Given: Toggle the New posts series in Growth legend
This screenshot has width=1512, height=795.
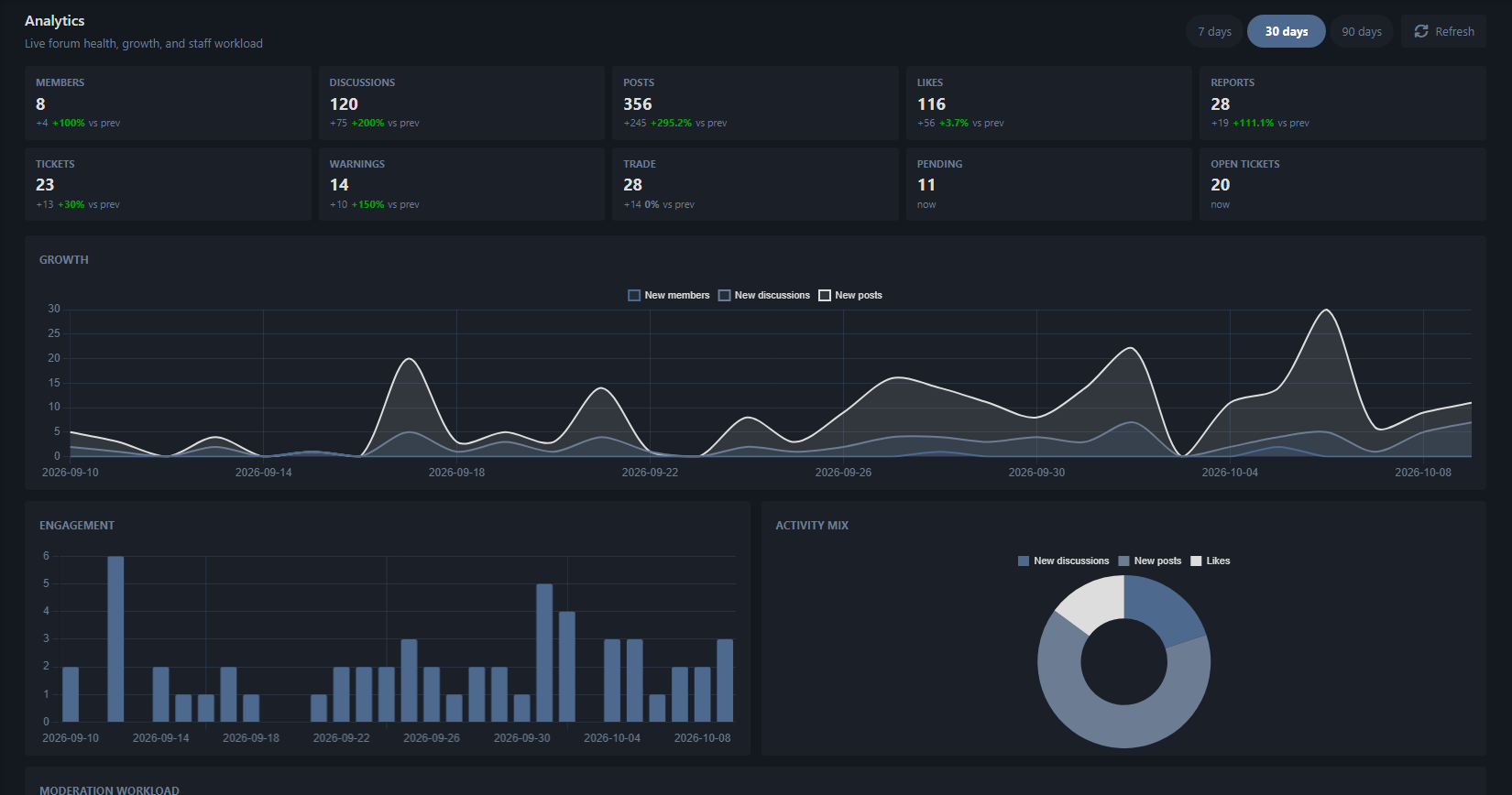Looking at the screenshot, I should click(x=850, y=295).
